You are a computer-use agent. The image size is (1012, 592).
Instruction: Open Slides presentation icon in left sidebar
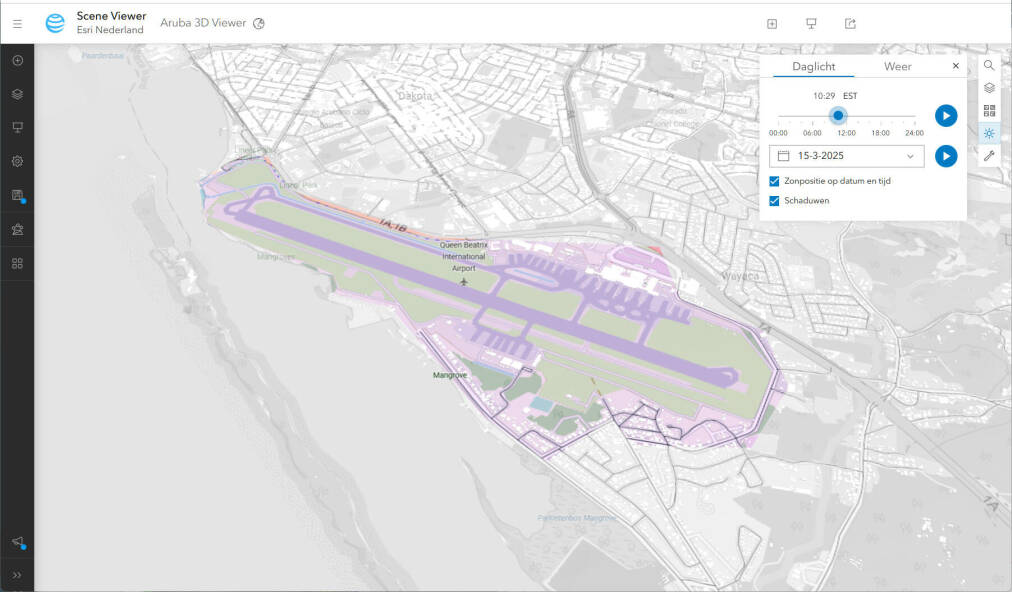coord(17,127)
